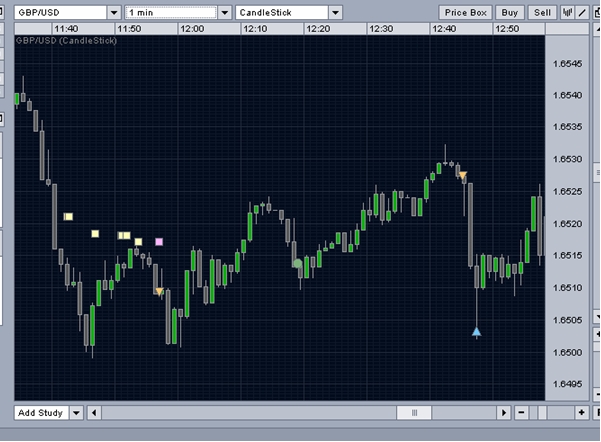
Task: Click the 11:40 time axis label
Action: coord(66,29)
